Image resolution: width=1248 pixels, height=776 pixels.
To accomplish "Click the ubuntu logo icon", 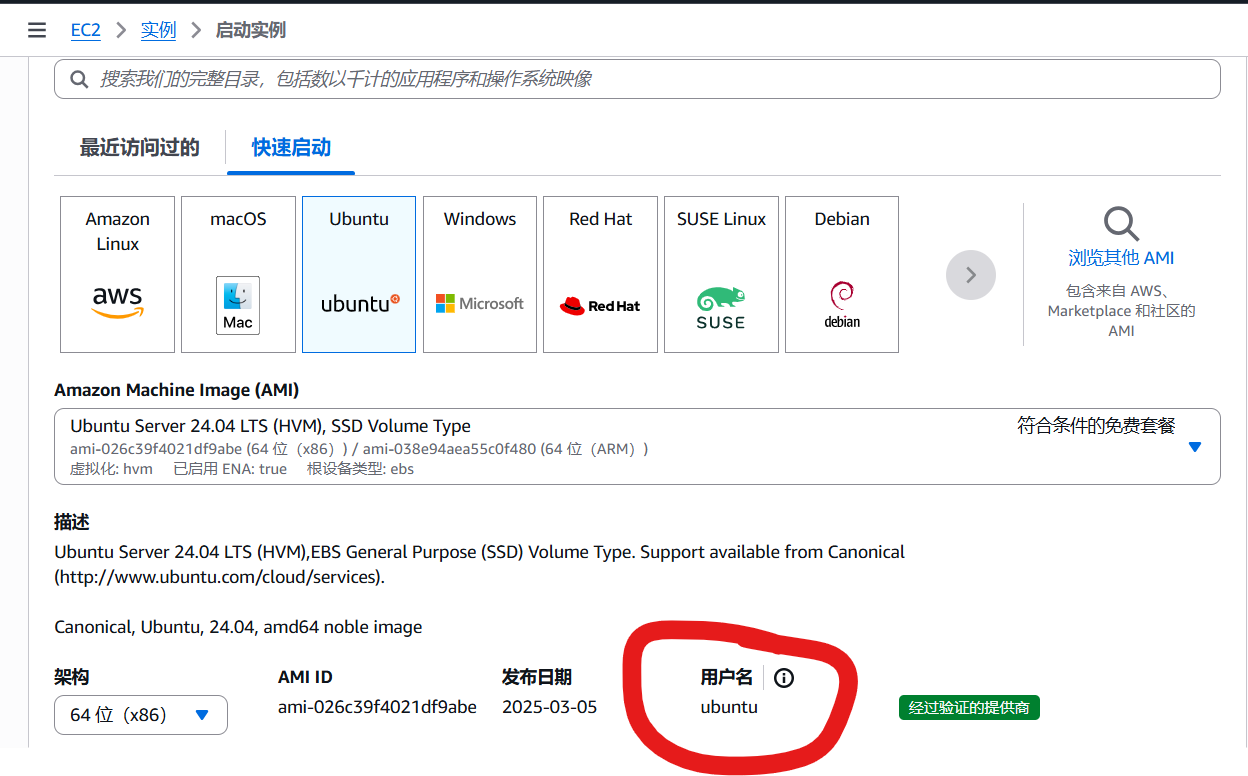I will coord(360,303).
